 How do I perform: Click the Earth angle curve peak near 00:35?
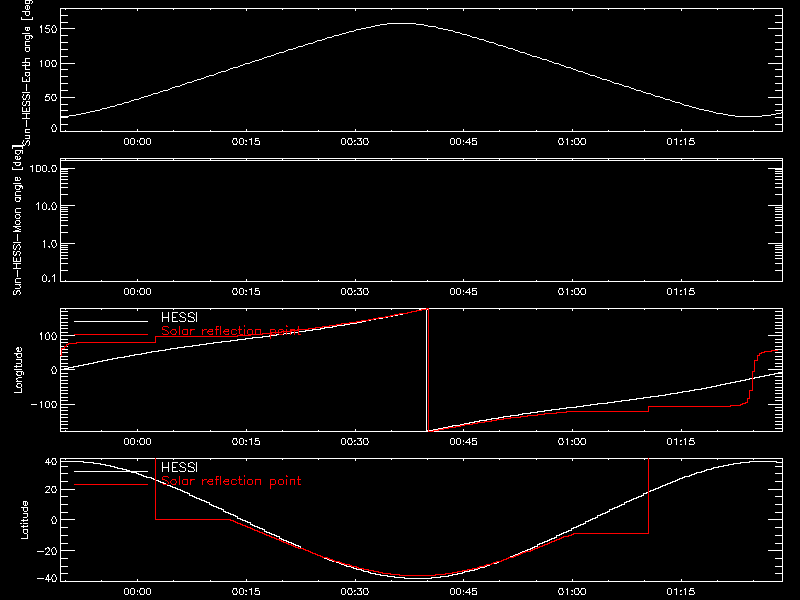click(x=403, y=23)
